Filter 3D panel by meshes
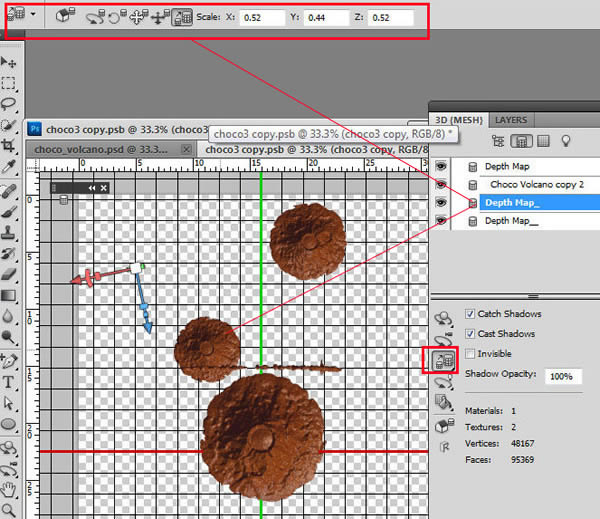600x519 pixels. [x=521, y=141]
